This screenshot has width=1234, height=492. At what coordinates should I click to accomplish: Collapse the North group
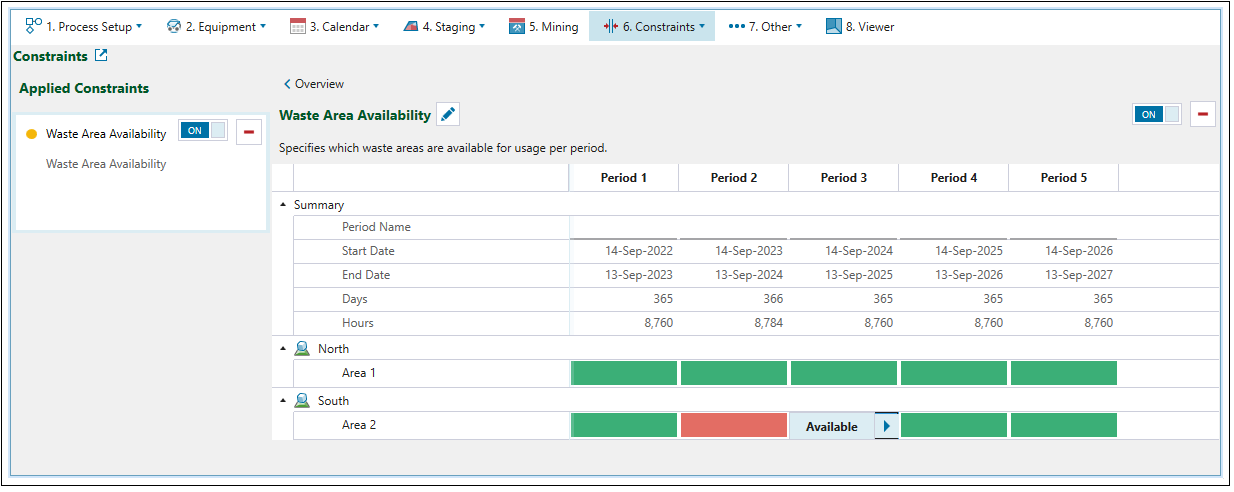pyautogui.click(x=283, y=349)
